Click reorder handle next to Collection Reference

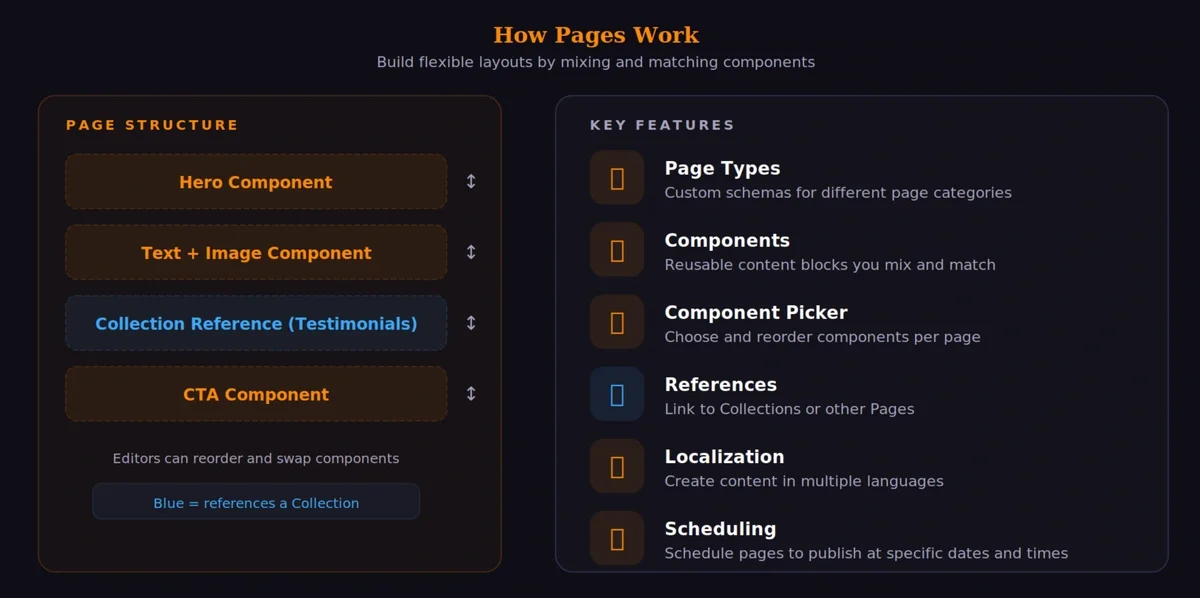pyautogui.click(x=471, y=323)
